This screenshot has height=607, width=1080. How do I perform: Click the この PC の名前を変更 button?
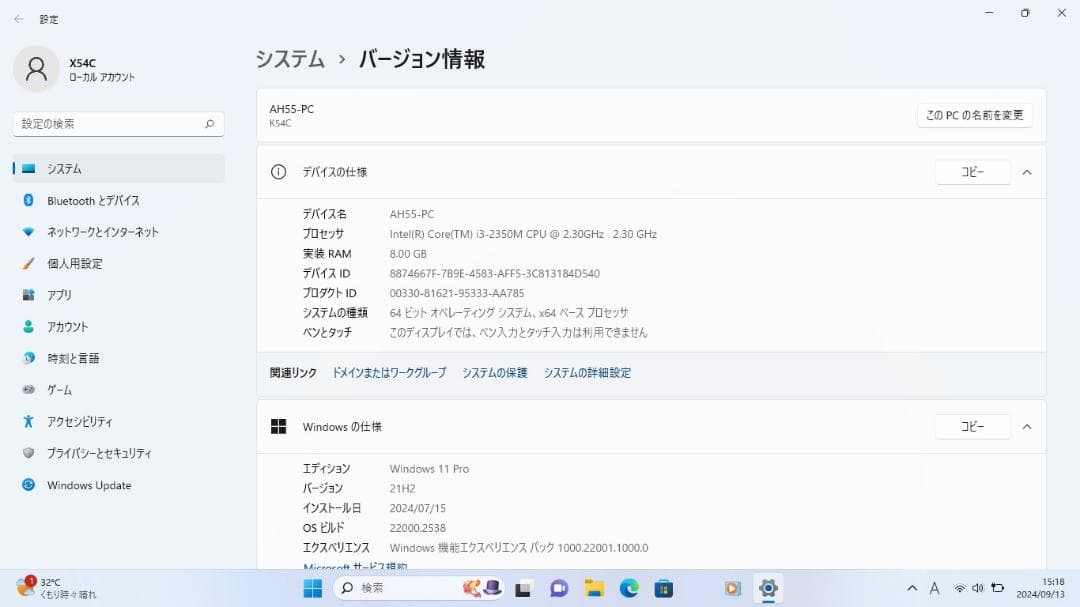(973, 115)
